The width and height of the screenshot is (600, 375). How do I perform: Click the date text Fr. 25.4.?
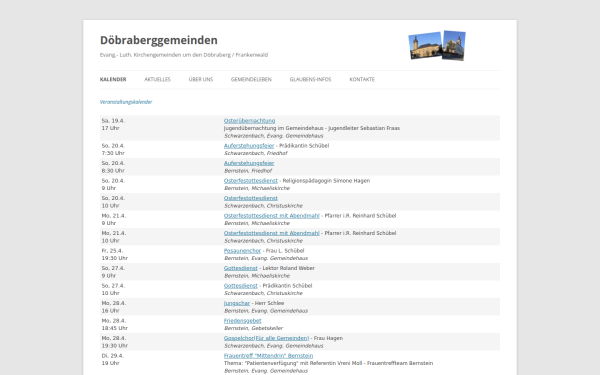point(112,251)
